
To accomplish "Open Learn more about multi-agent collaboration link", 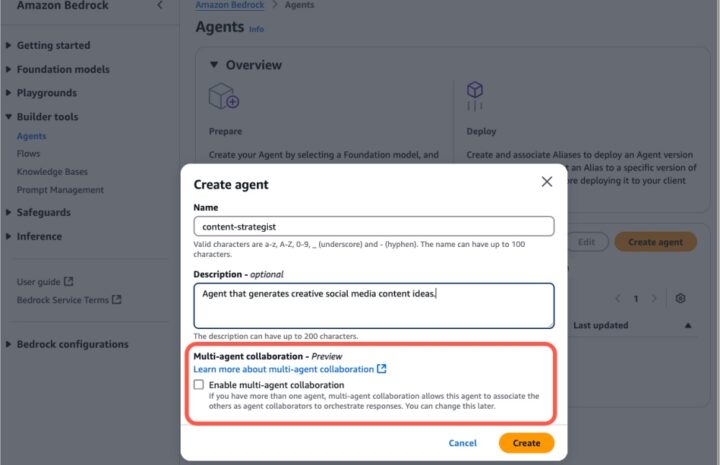I will point(283,369).
